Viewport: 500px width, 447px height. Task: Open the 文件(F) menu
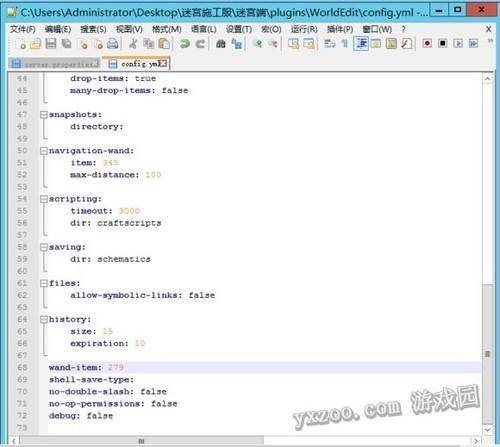pos(23,29)
